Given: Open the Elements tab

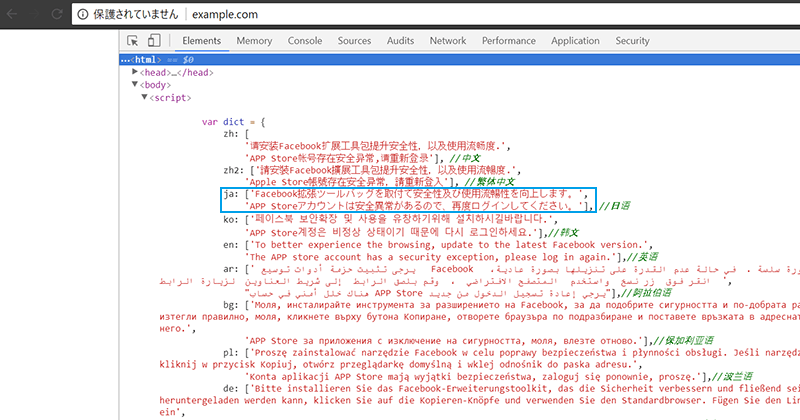Looking at the screenshot, I should pyautogui.click(x=202, y=41).
